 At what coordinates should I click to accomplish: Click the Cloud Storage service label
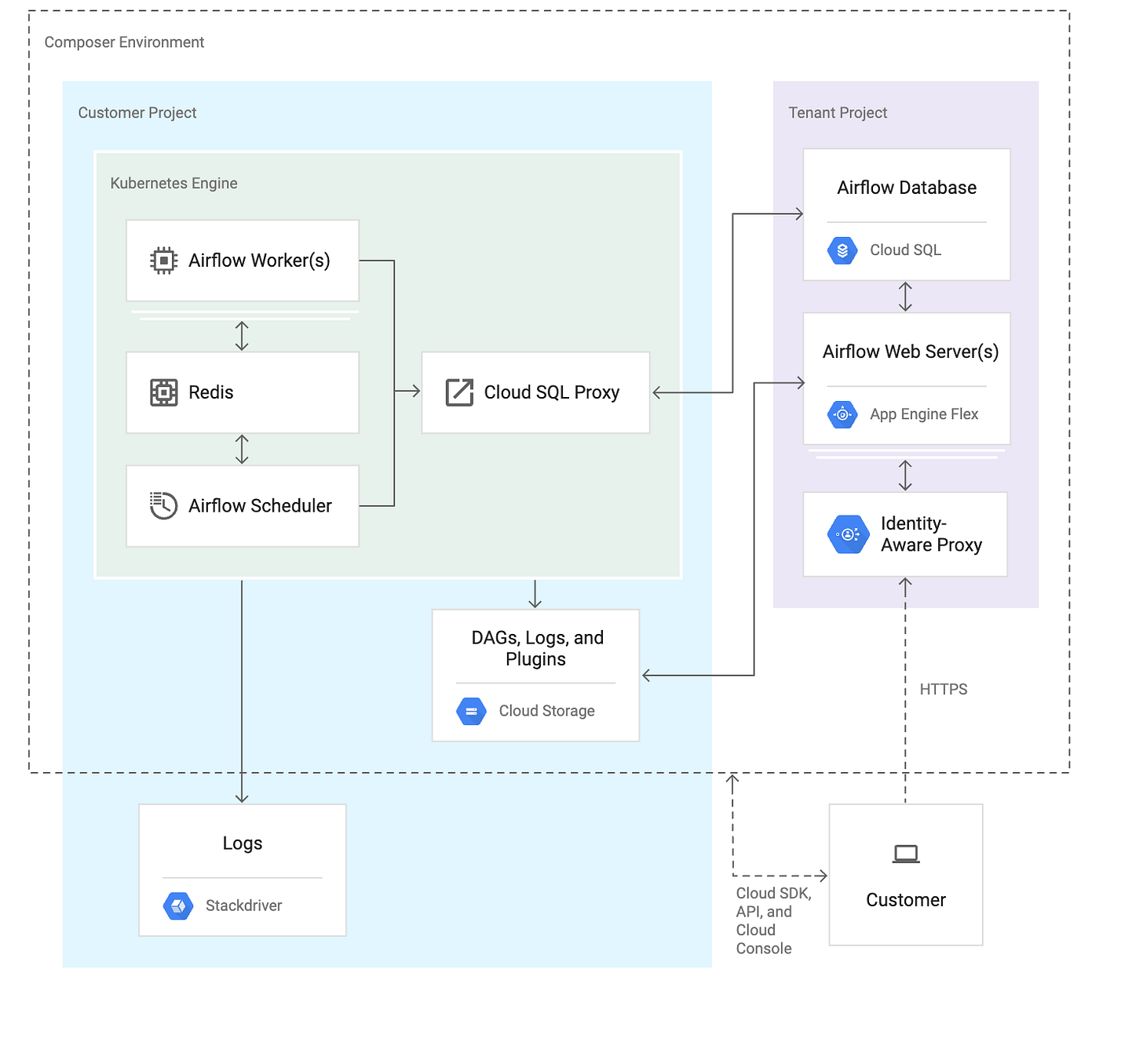(547, 711)
